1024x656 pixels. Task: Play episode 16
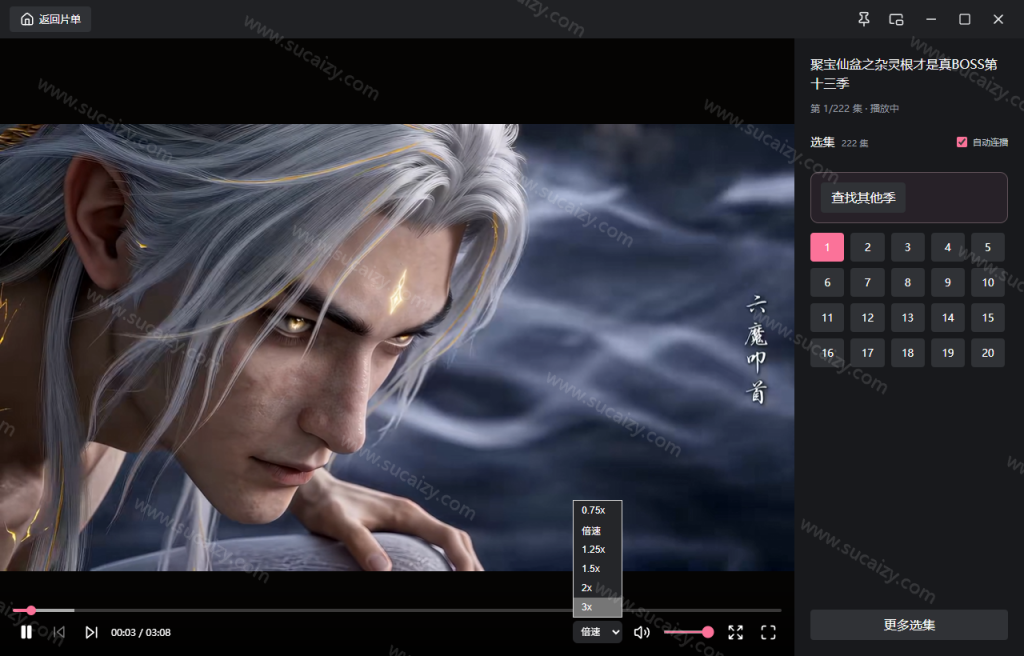[827, 353]
